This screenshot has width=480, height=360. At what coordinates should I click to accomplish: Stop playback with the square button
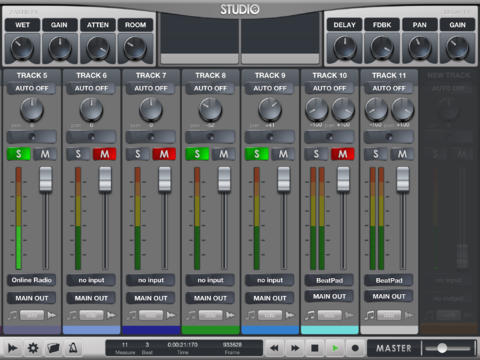point(315,348)
